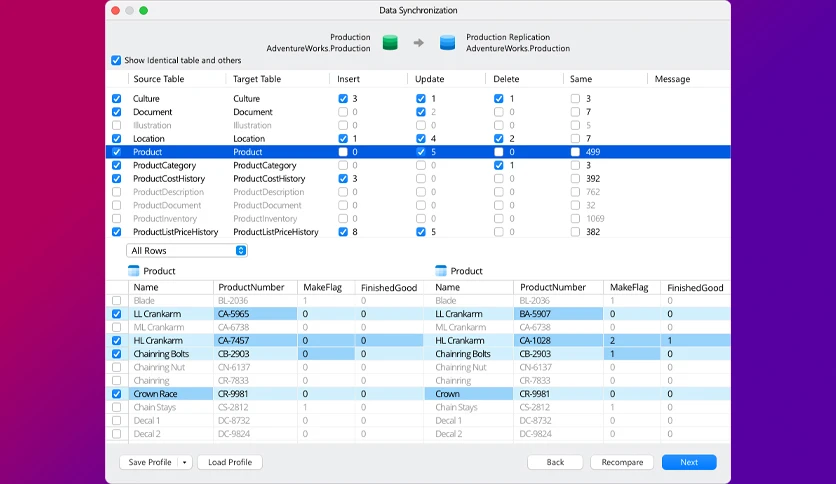This screenshot has height=484, width=836.
Task: Toggle ProductListPriceHistory Insert checkbox
Action: click(343, 232)
